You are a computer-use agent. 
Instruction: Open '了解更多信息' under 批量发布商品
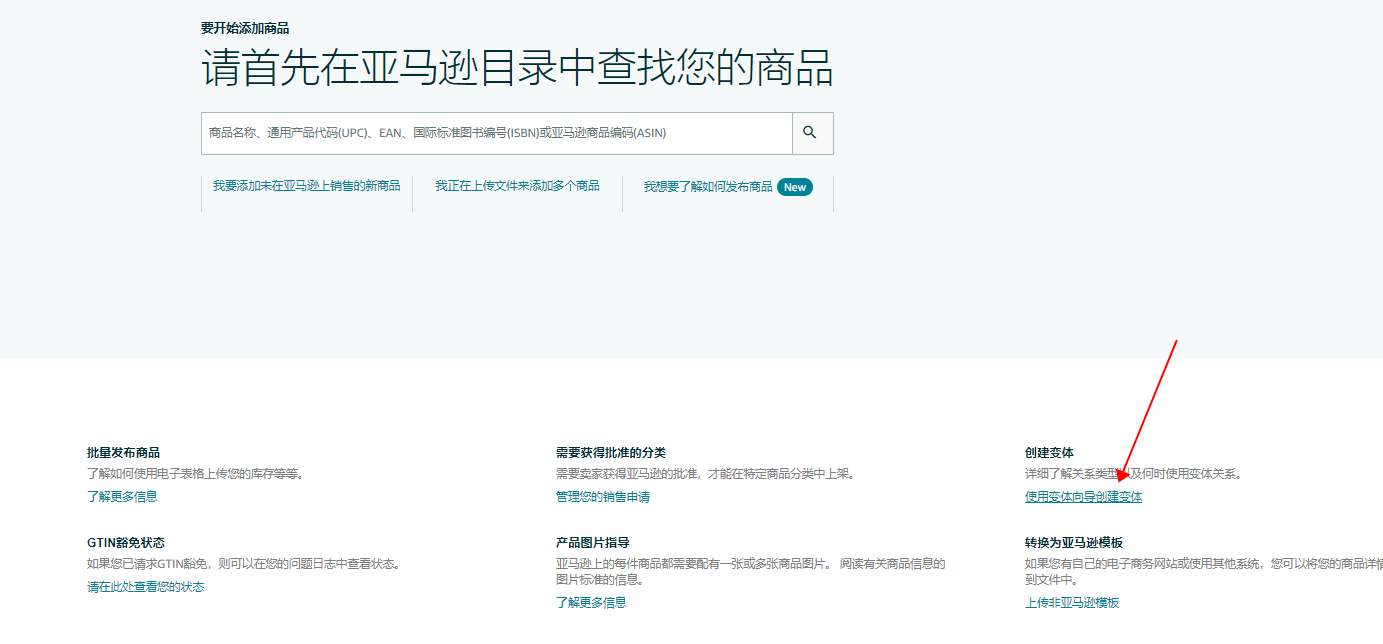122,496
